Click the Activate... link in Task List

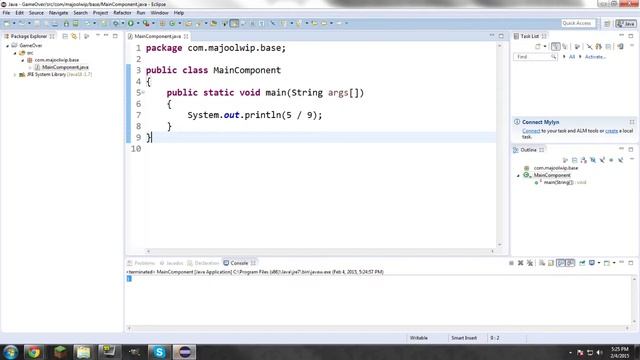(596, 57)
